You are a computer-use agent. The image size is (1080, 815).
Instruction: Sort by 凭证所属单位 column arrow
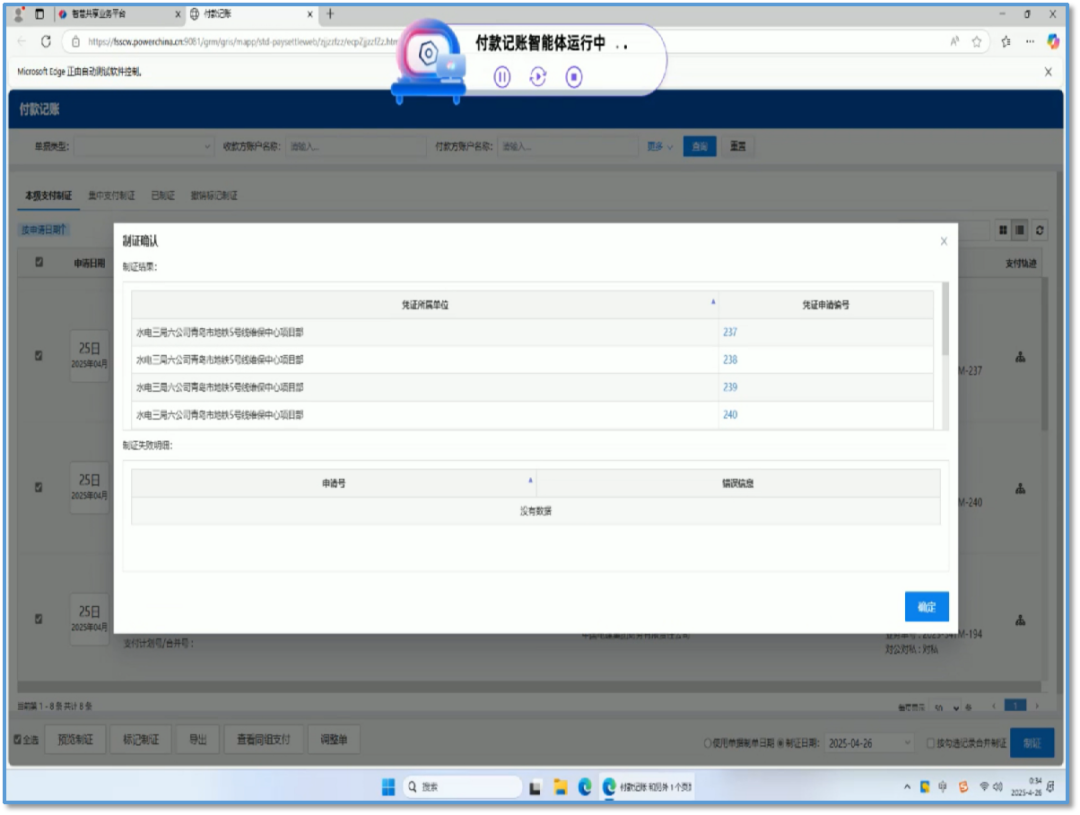click(x=713, y=302)
